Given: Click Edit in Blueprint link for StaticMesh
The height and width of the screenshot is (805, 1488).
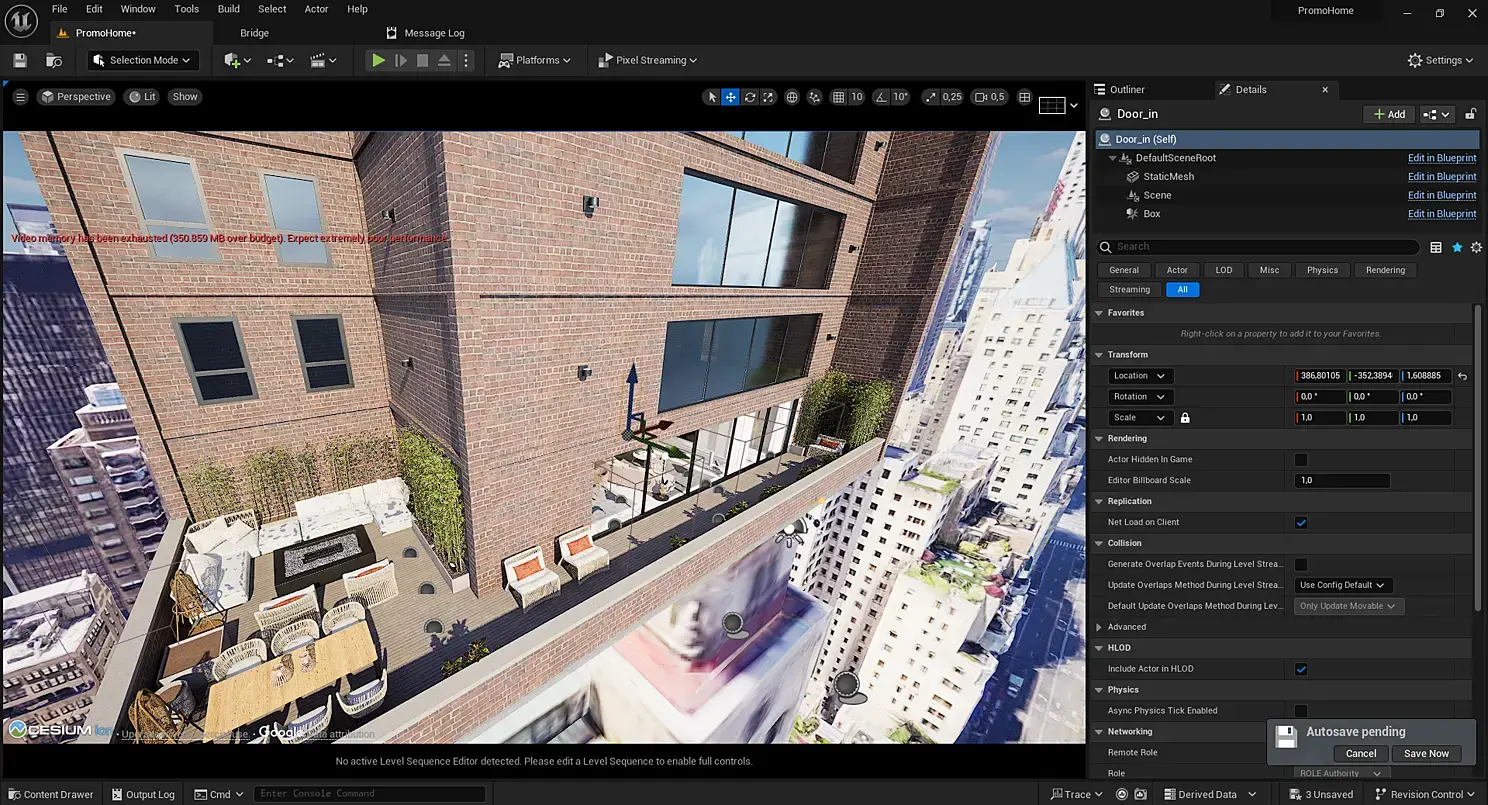Looking at the screenshot, I should click(1441, 176).
